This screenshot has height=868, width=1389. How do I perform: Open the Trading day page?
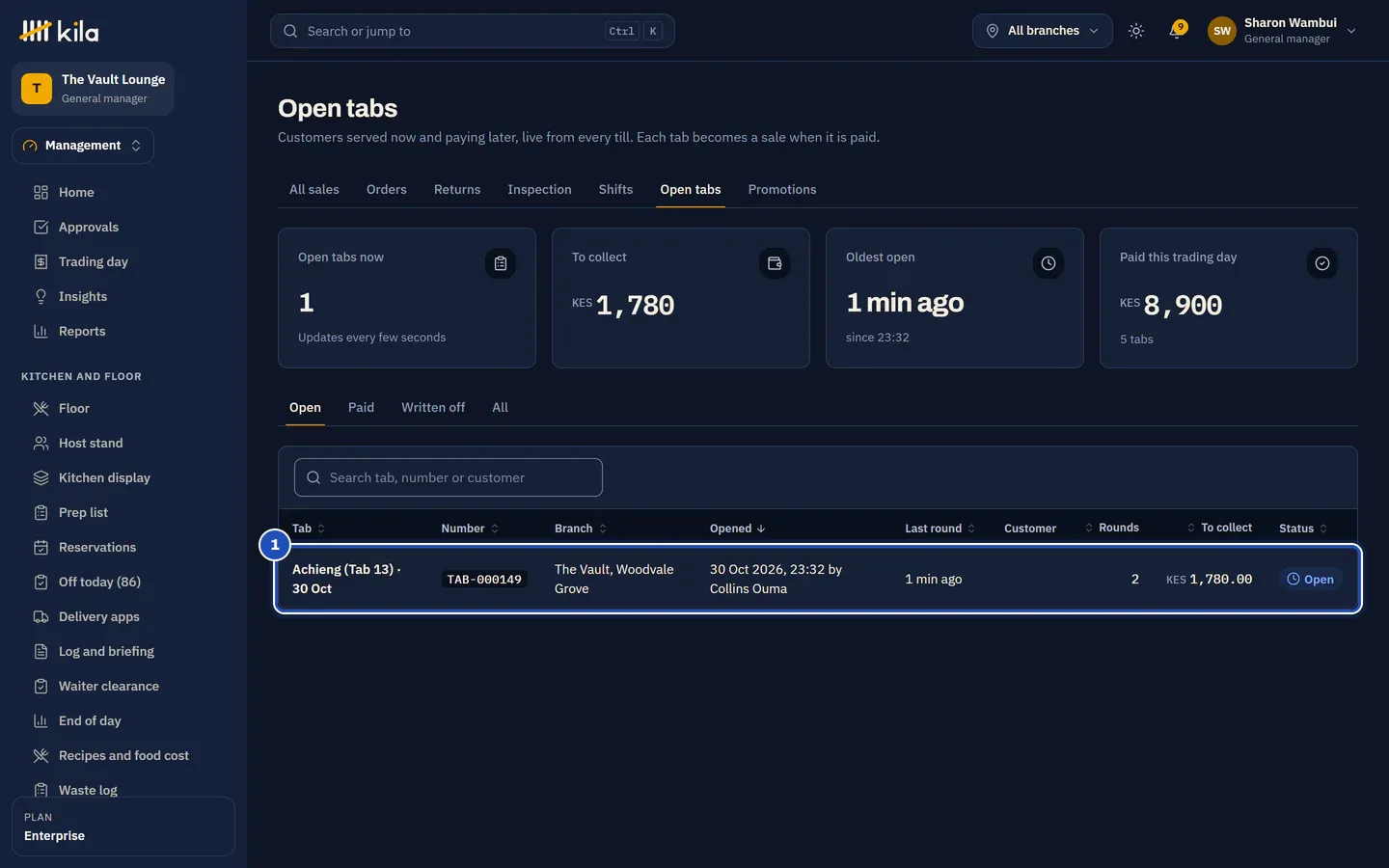tap(93, 261)
